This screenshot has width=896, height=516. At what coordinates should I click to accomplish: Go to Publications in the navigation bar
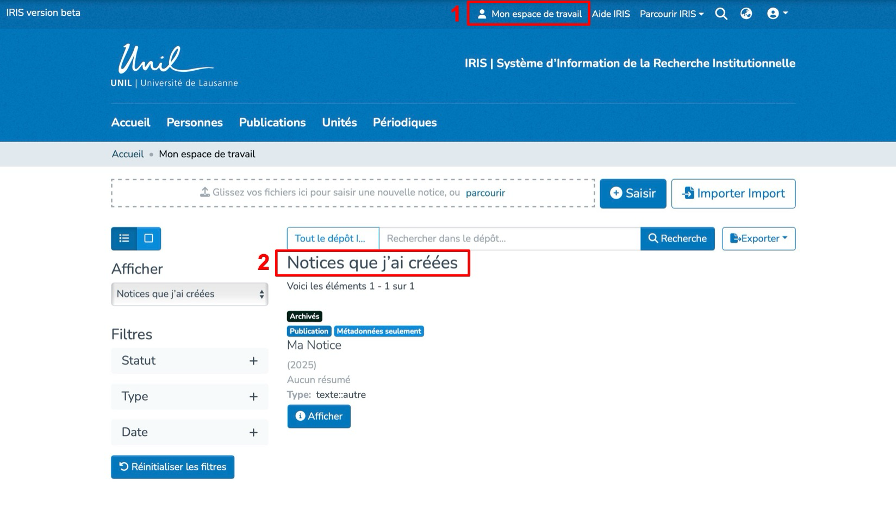coord(272,122)
